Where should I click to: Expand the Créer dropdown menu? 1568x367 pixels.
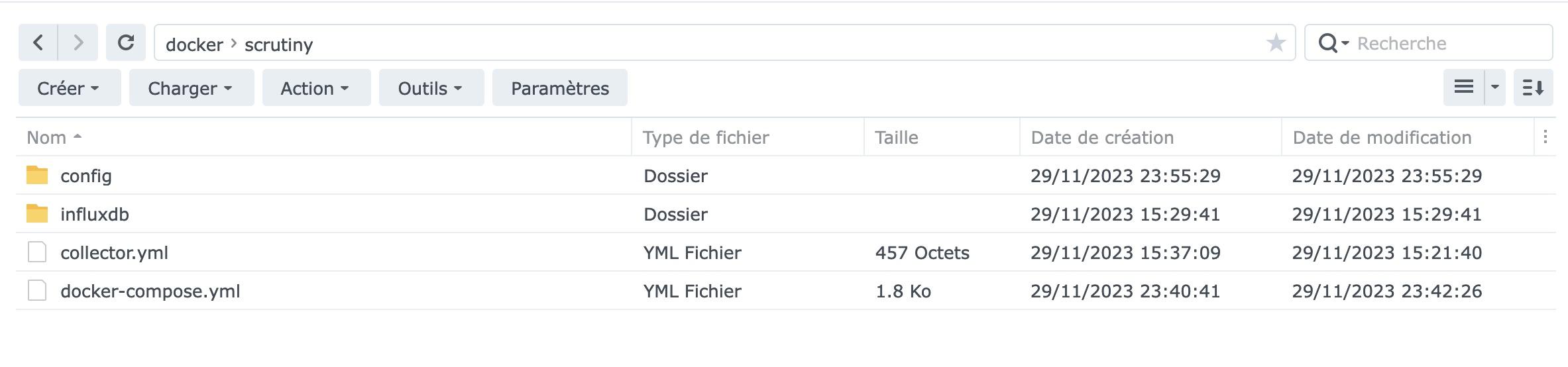click(x=69, y=88)
